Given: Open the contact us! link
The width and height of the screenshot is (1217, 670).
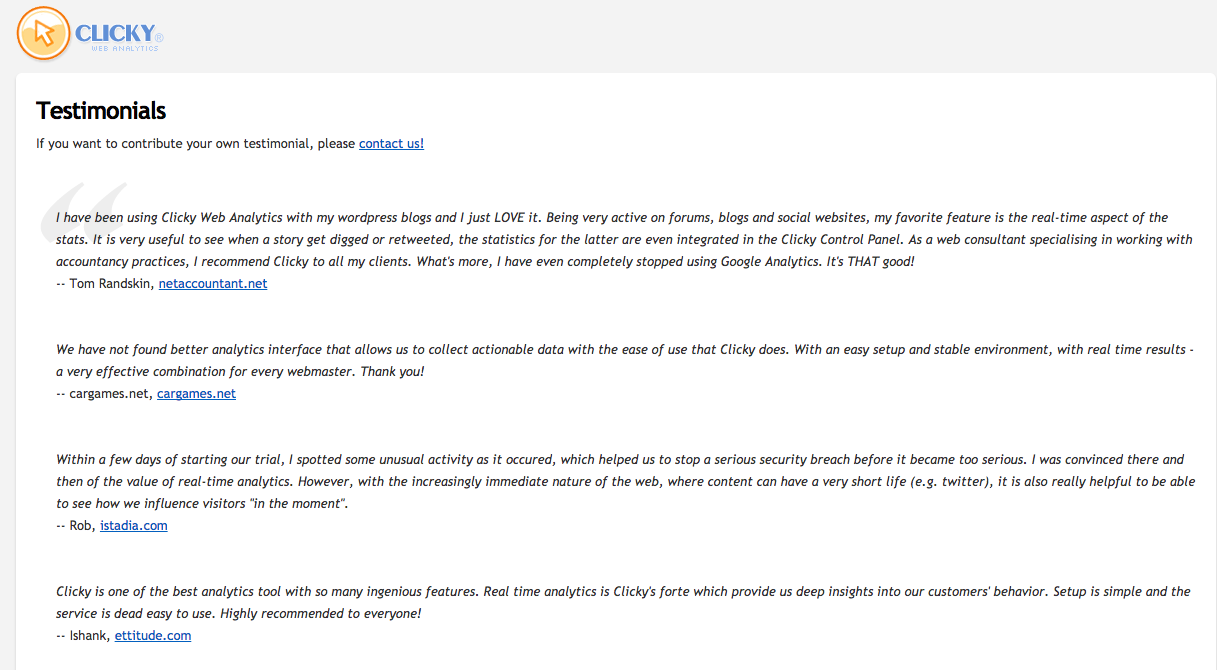Looking at the screenshot, I should pos(391,143).
